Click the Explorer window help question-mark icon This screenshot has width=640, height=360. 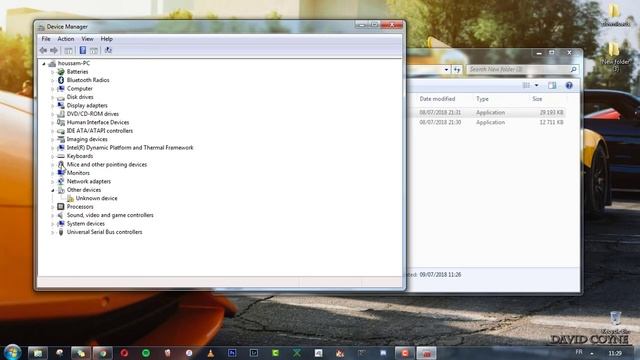569,85
